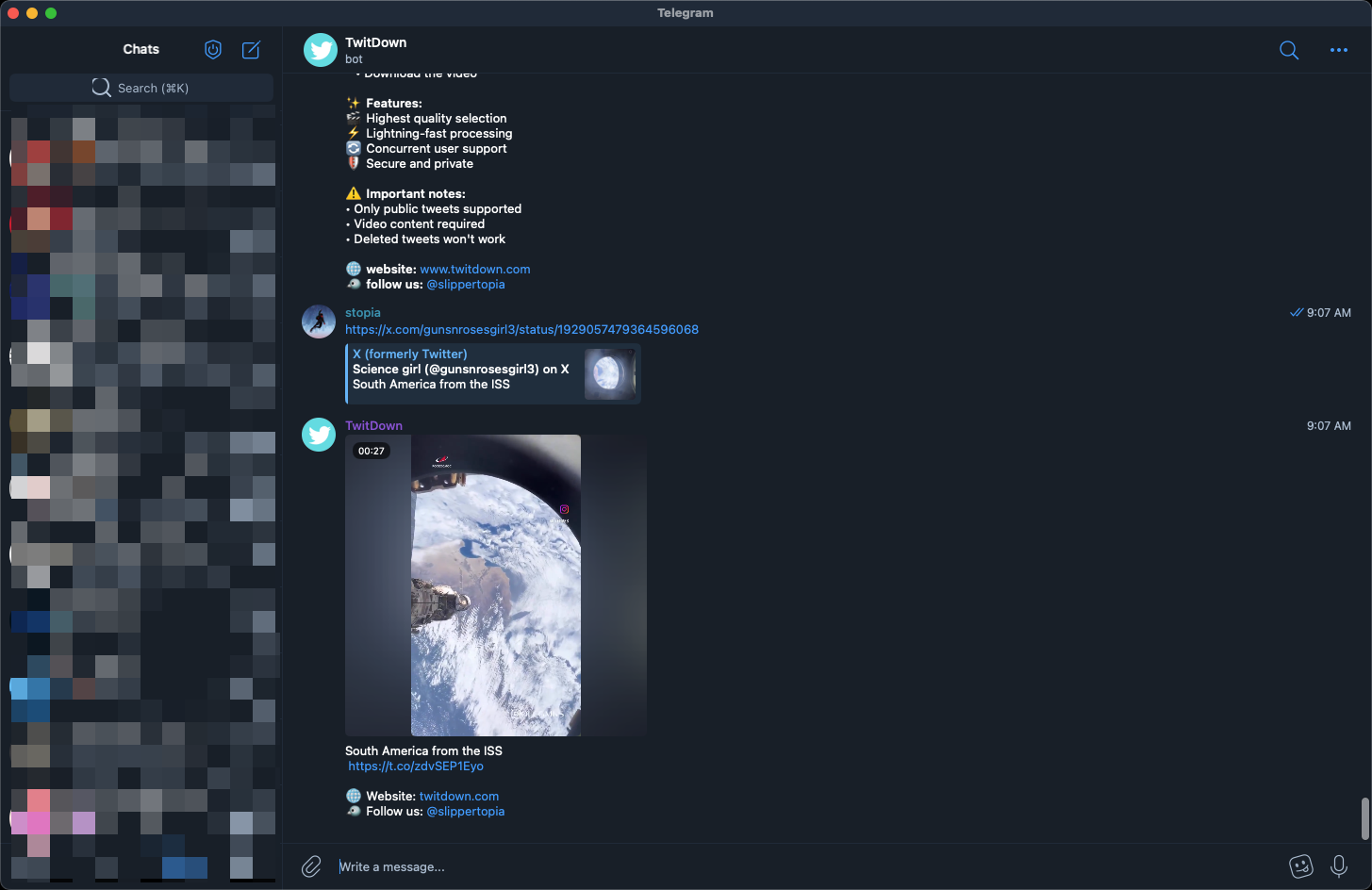Click the TwitDown bot avatar in header

(x=321, y=50)
